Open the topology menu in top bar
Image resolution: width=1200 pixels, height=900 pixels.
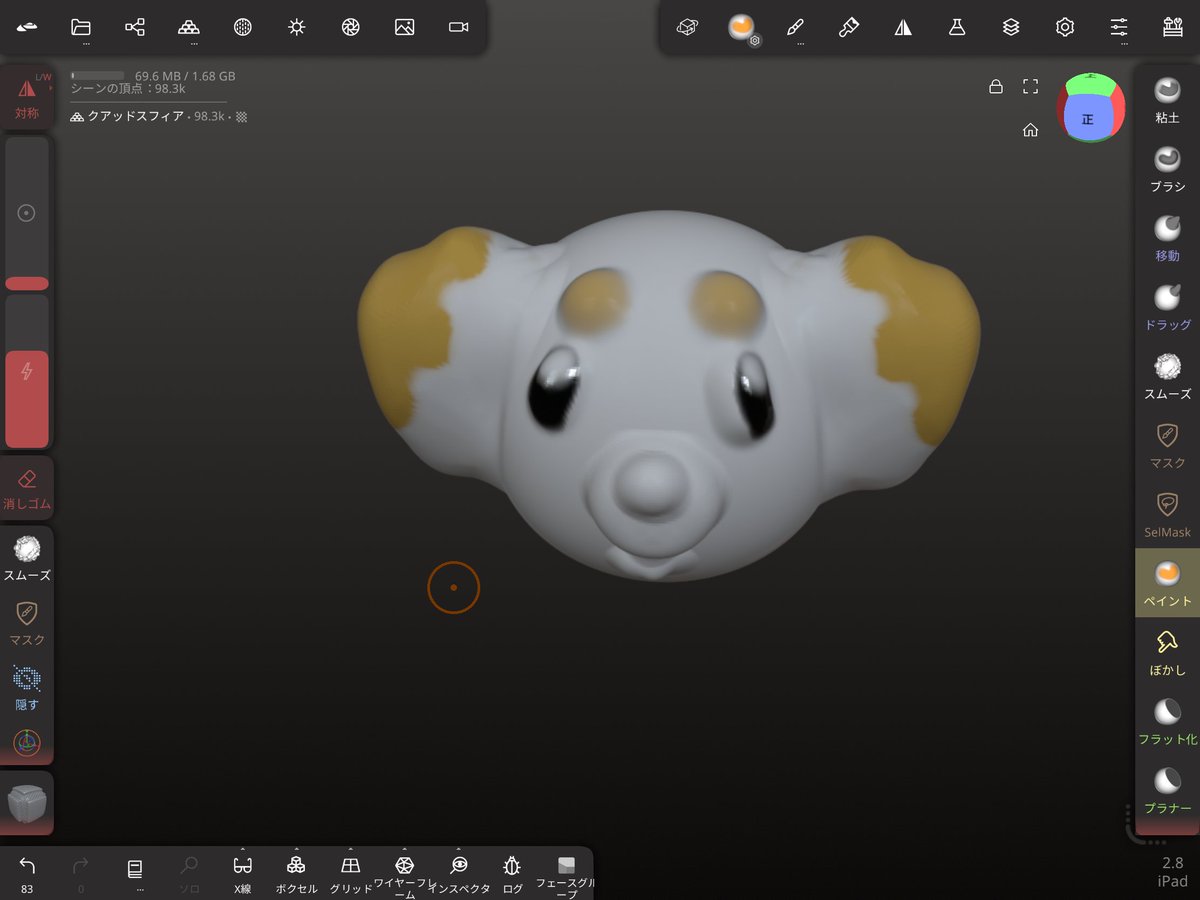(x=189, y=28)
